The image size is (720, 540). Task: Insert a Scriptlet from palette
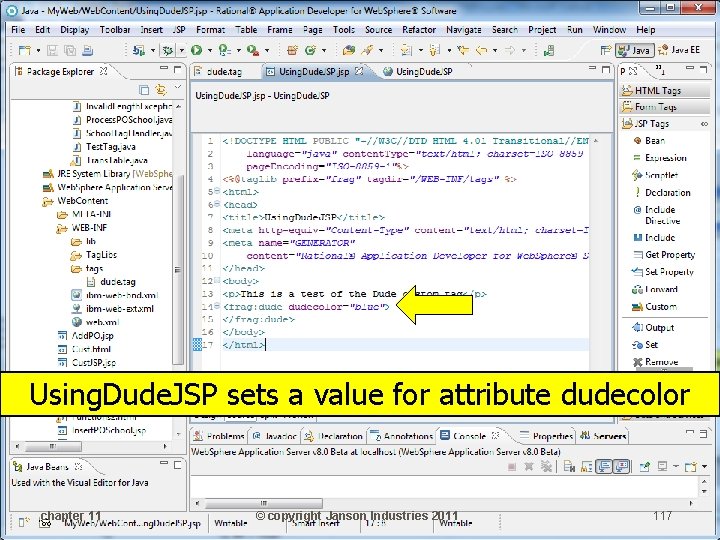[x=655, y=175]
